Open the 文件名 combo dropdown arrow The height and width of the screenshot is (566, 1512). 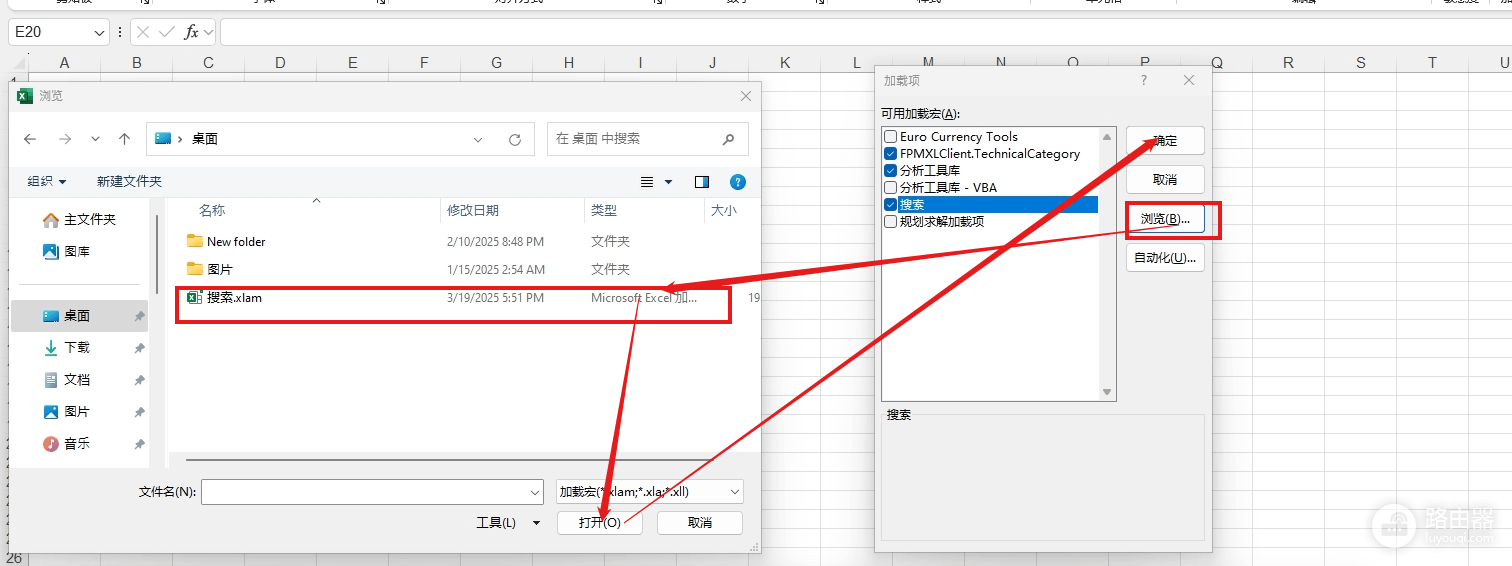pos(534,492)
